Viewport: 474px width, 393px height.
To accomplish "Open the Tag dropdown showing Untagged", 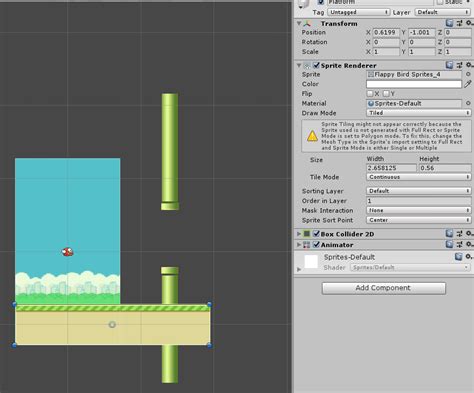I will [359, 12].
